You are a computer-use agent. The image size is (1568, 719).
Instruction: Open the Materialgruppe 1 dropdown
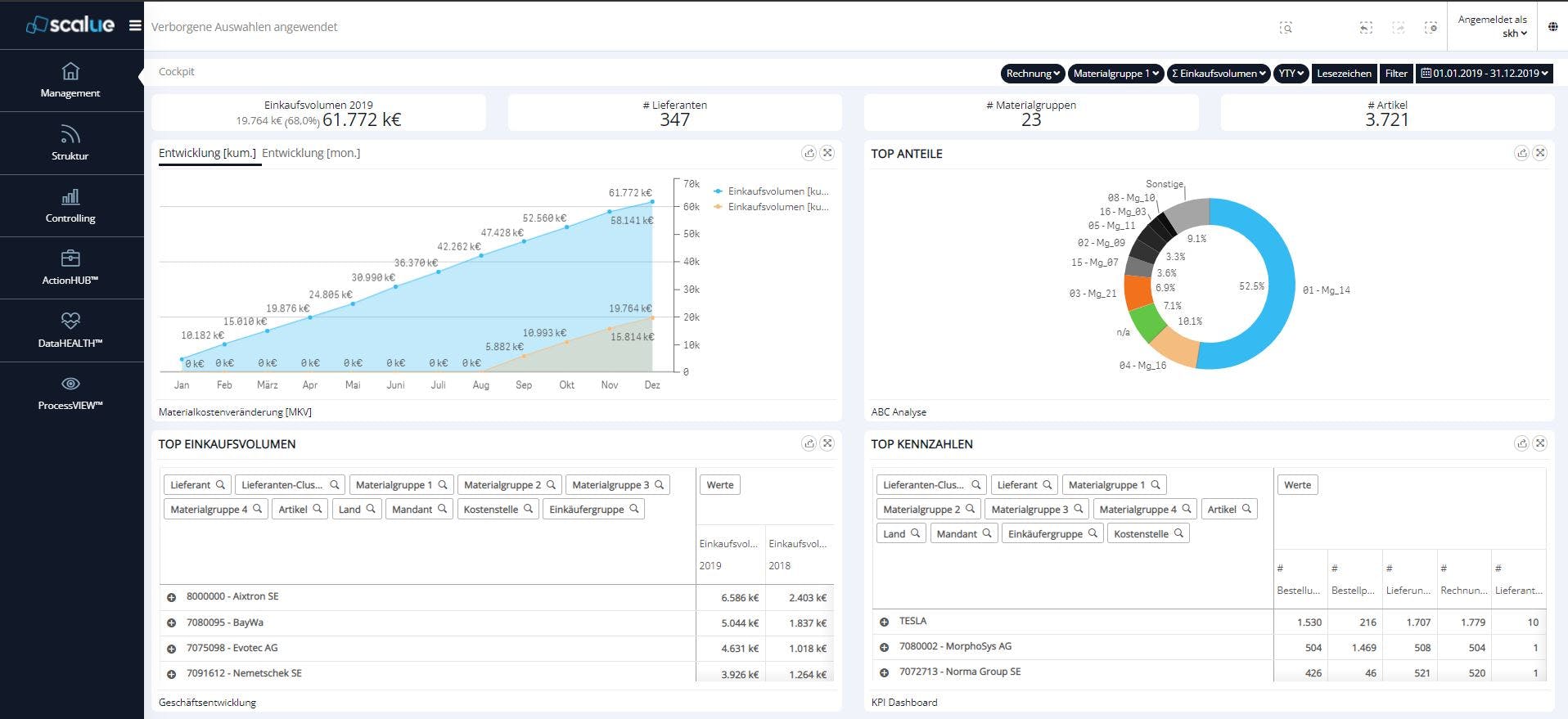(x=1116, y=74)
